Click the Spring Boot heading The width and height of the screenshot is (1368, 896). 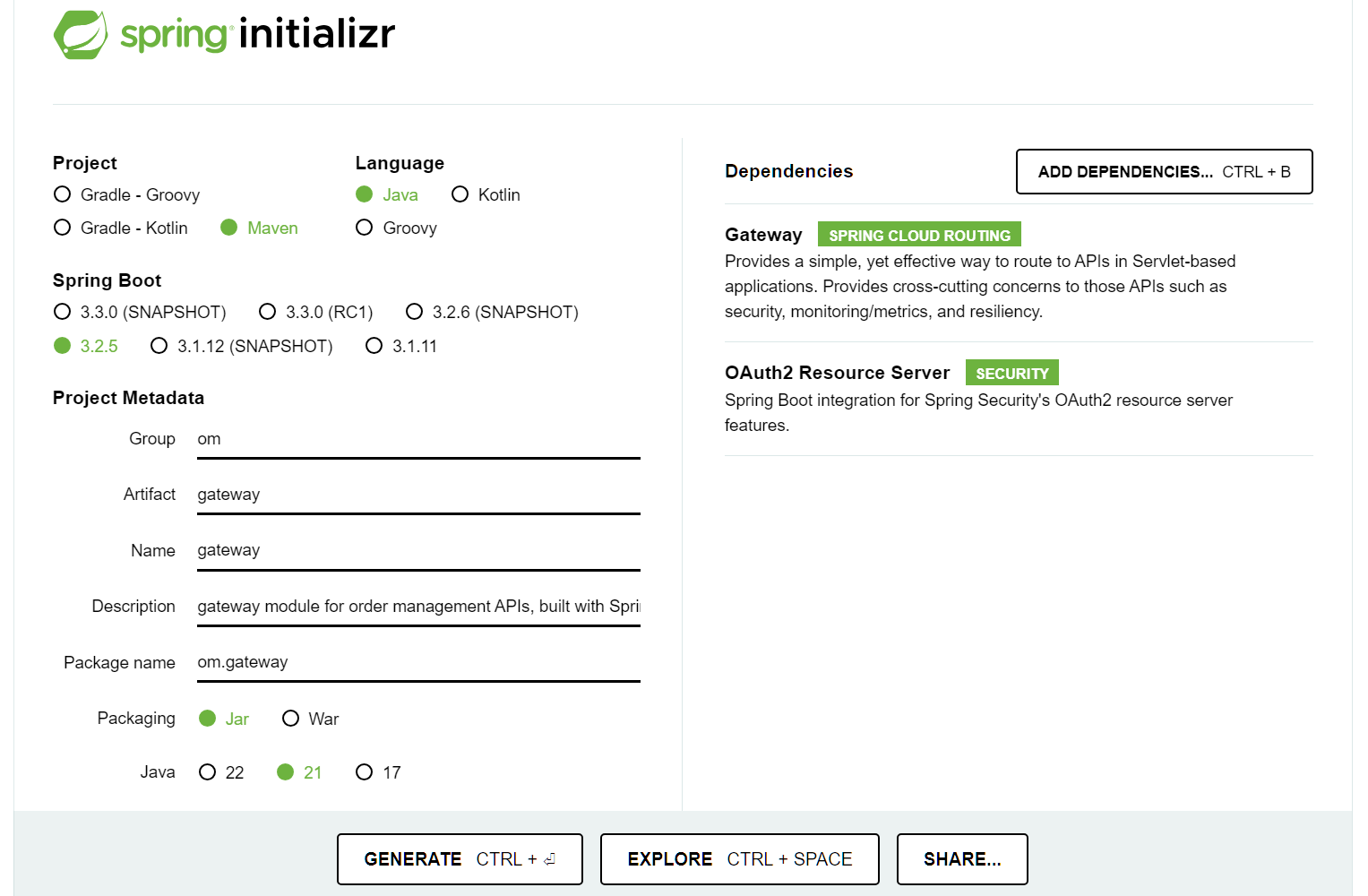point(107,280)
